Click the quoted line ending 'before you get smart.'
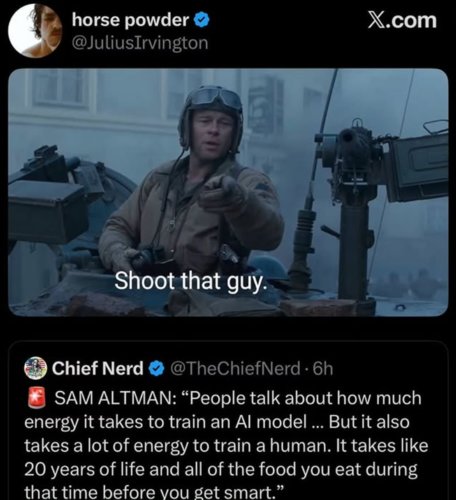The height and width of the screenshot is (500, 456). (x=154, y=492)
